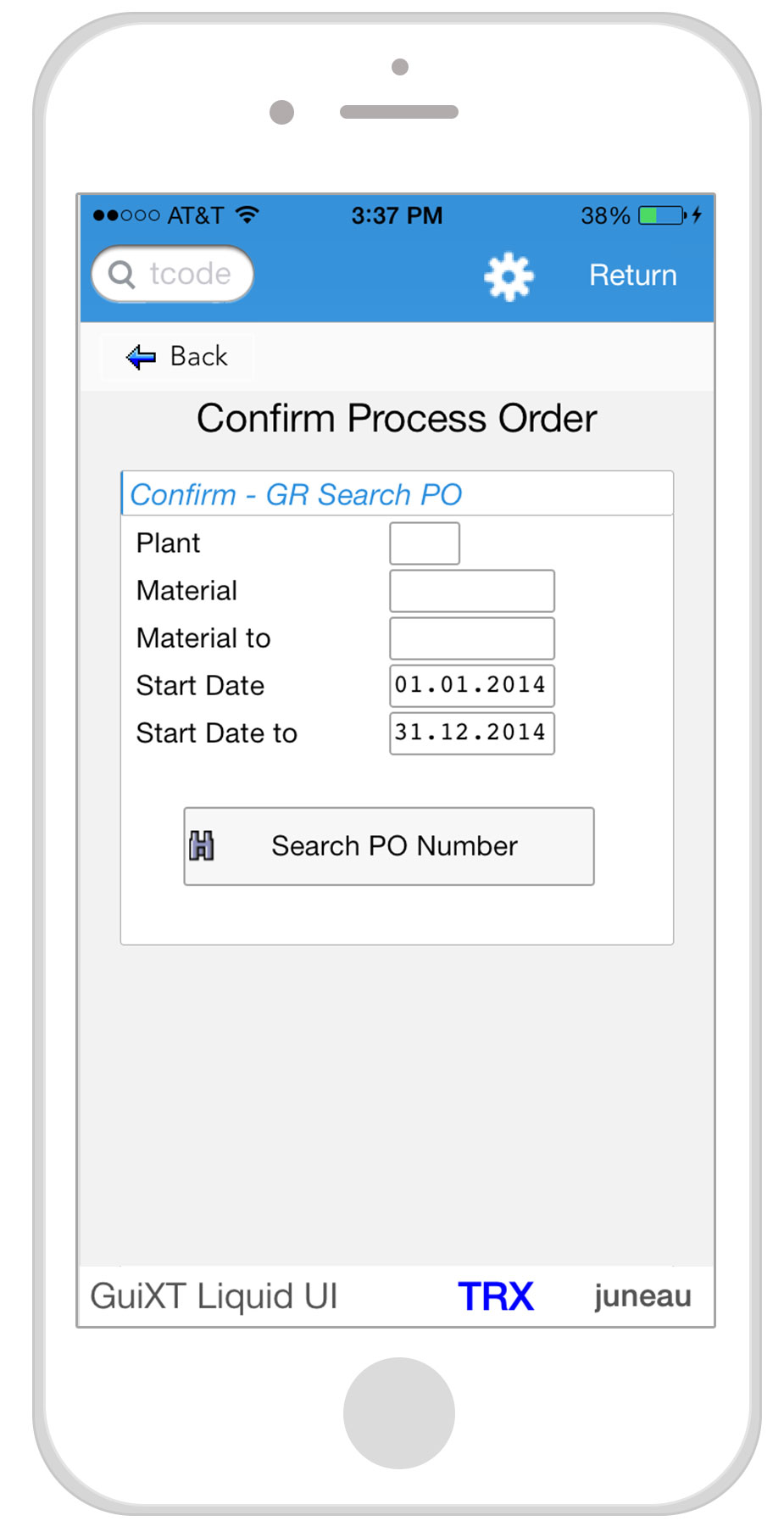Edit the Start Date to 31.12.2014 field
Image resolution: width=784 pixels, height=1532 pixels.
(471, 733)
